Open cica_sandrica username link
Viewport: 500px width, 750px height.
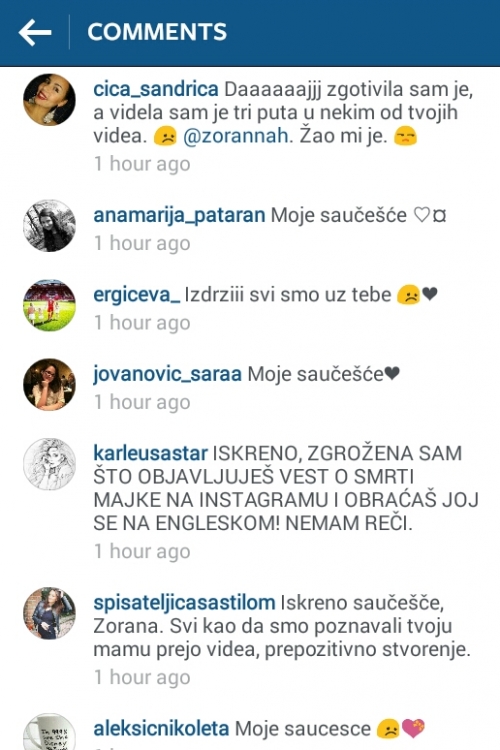156,89
